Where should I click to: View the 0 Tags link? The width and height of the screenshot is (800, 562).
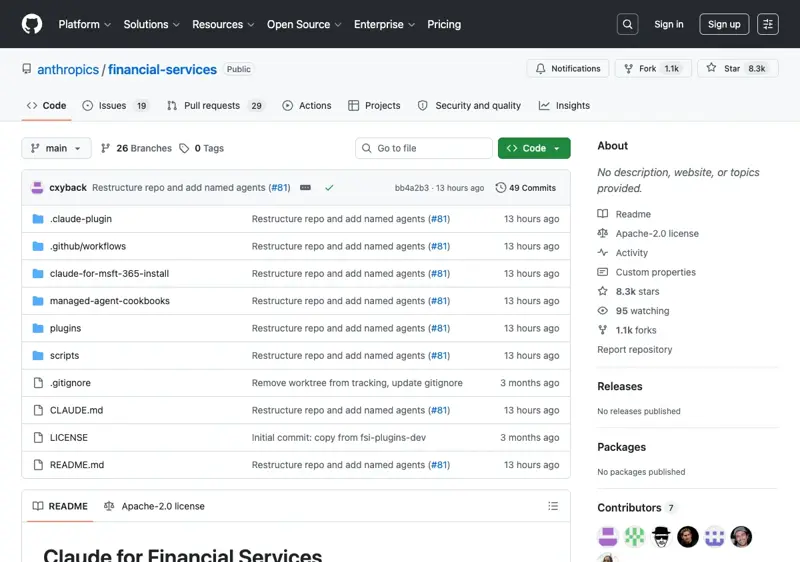[202, 148]
